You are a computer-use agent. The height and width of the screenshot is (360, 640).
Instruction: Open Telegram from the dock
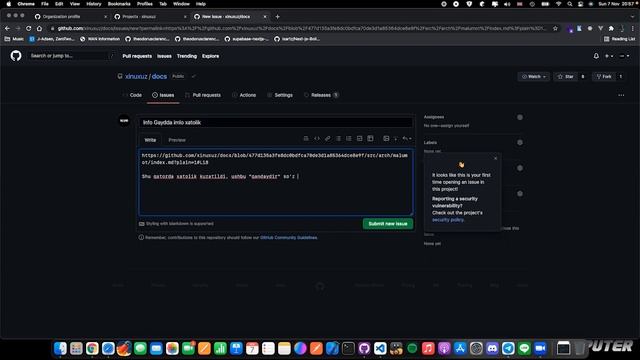tap(508, 348)
